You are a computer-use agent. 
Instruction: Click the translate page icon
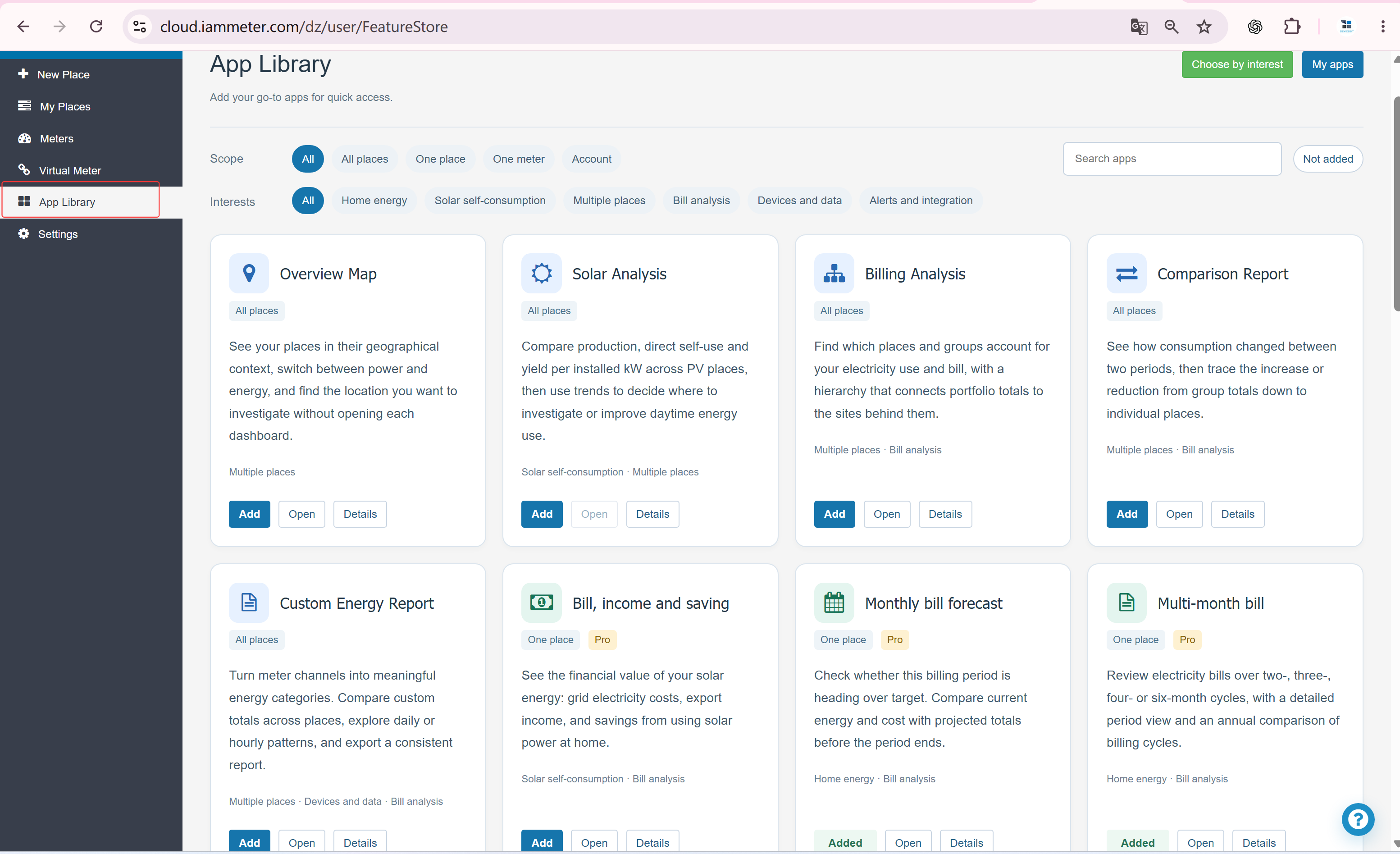(1139, 27)
